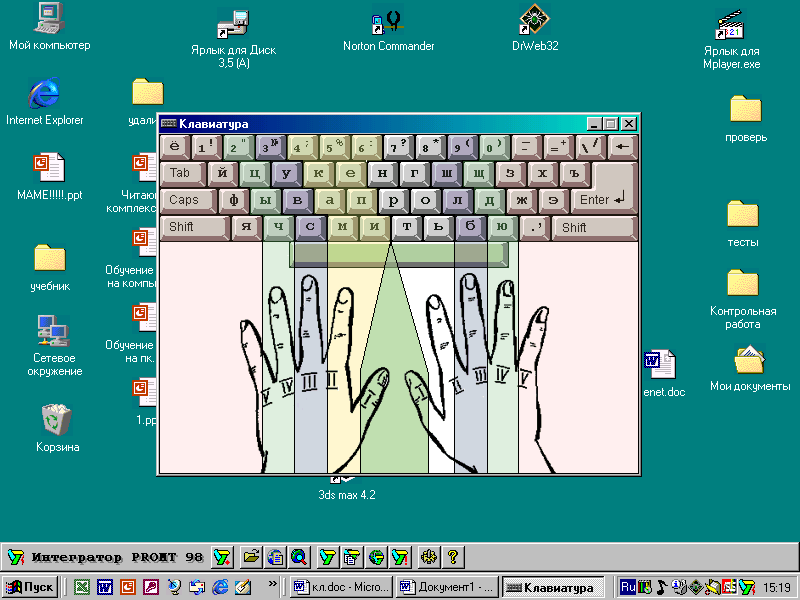The width and height of the screenshot is (800, 600).
Task: Click the PROMT tray icon near the clock
Action: (746, 587)
